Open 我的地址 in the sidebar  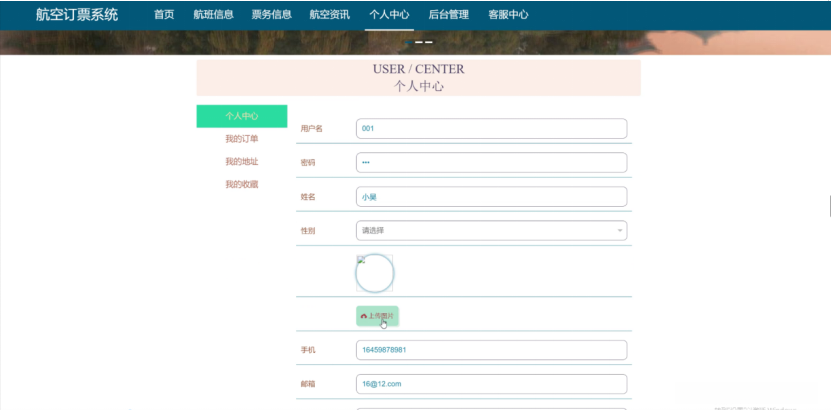[242, 162]
